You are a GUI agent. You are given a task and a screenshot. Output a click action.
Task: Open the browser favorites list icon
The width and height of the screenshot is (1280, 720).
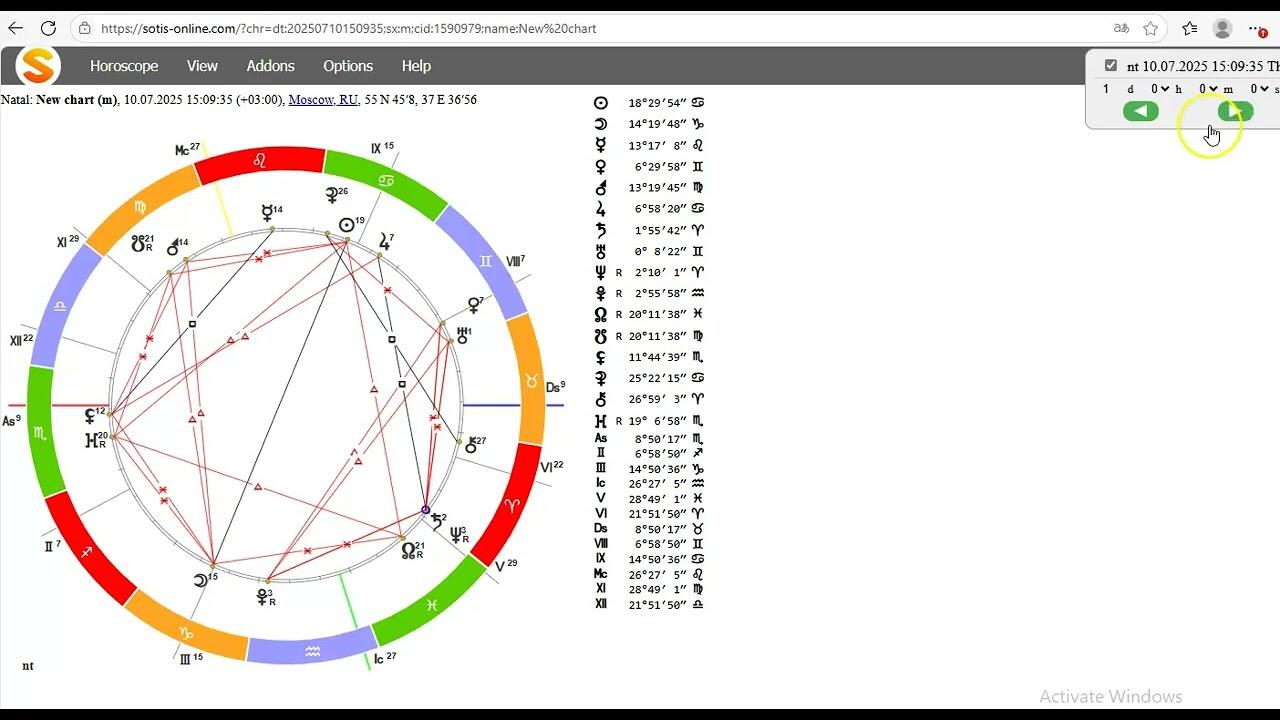click(1189, 28)
